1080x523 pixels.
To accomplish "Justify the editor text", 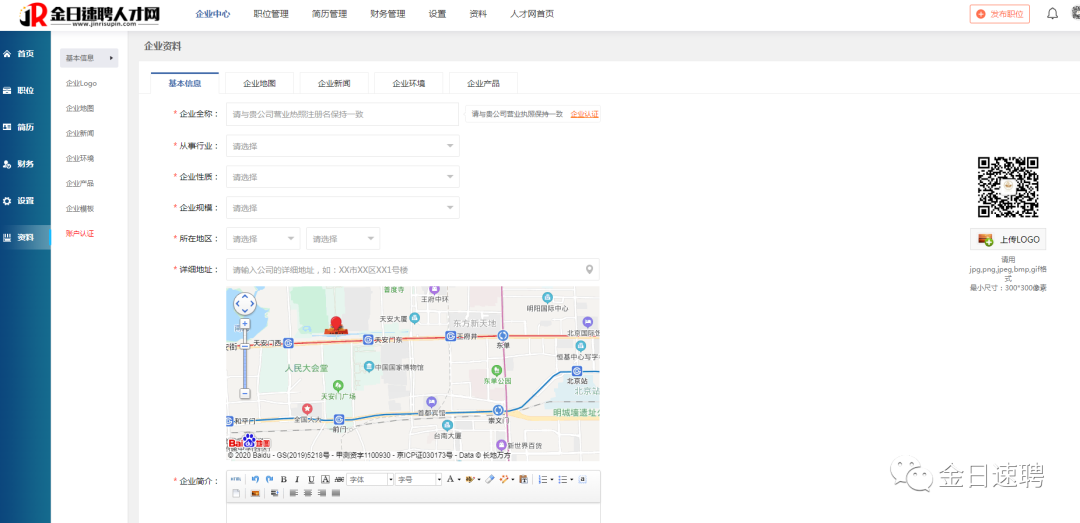I will [x=336, y=493].
